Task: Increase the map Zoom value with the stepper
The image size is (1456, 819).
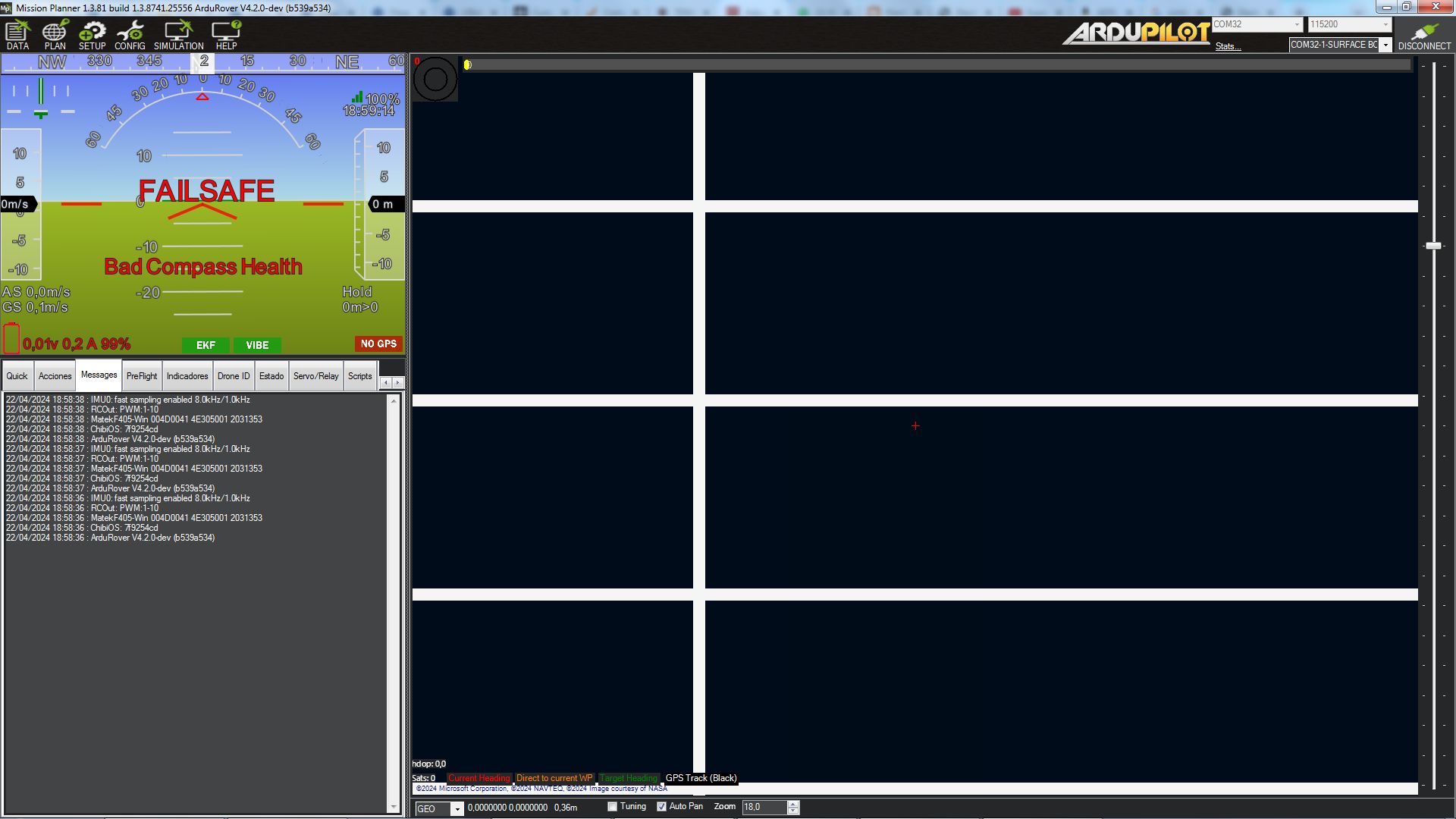Action: pyautogui.click(x=793, y=804)
